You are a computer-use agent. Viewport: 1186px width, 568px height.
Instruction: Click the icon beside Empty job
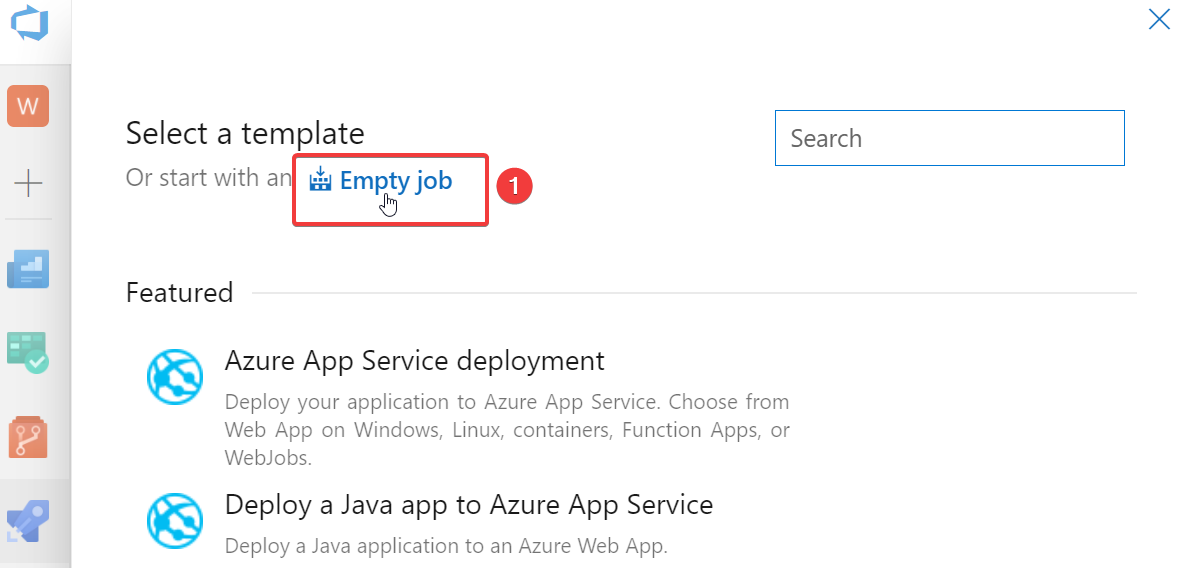(320, 180)
